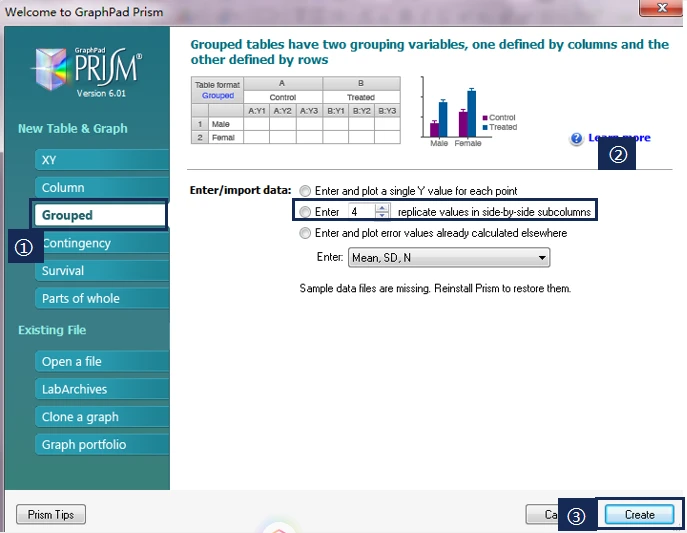
Task: Decrease the replicate count with down arrow
Action: (x=382, y=215)
